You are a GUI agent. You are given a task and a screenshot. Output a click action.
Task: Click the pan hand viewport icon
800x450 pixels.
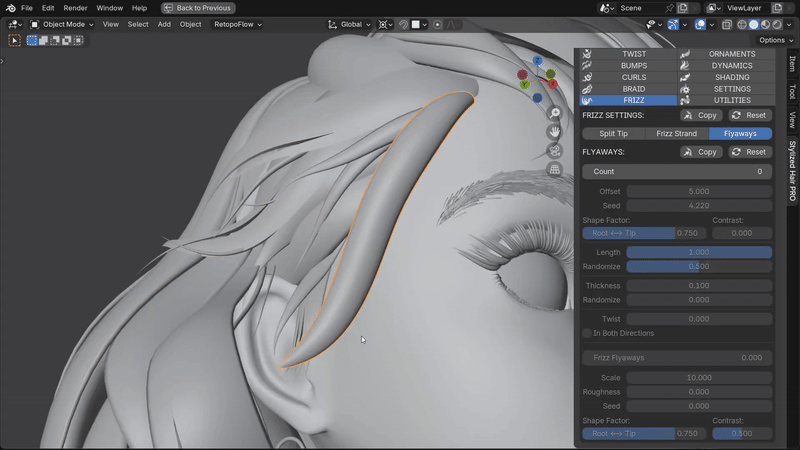coord(555,132)
